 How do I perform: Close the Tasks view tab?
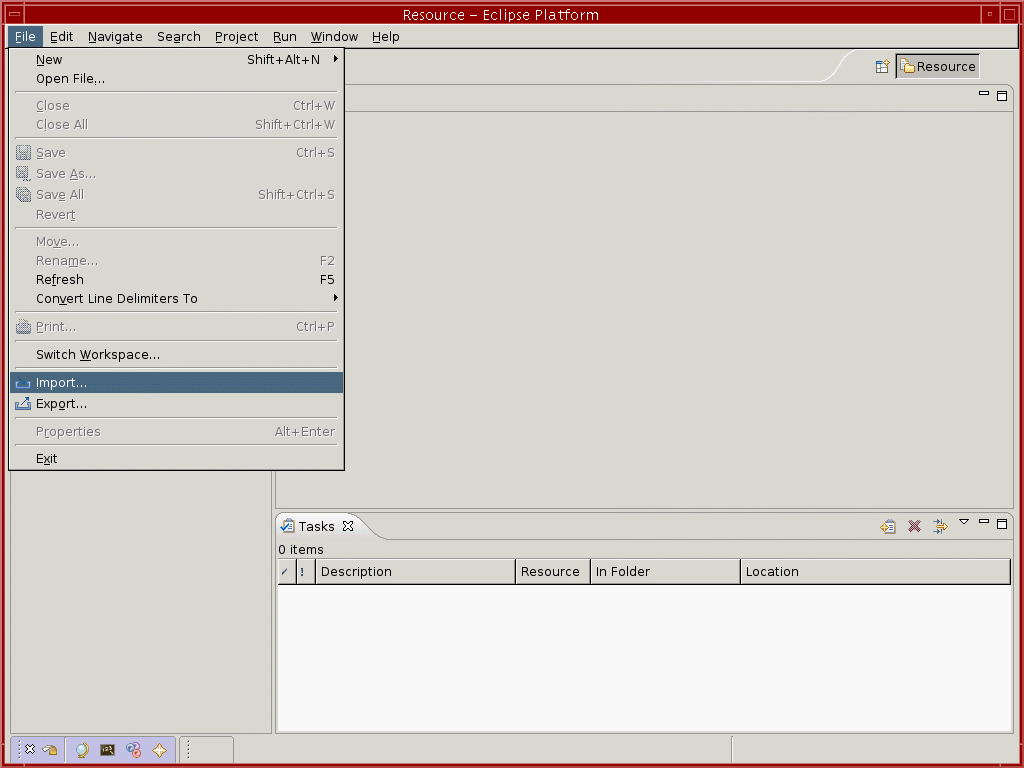[x=348, y=526]
